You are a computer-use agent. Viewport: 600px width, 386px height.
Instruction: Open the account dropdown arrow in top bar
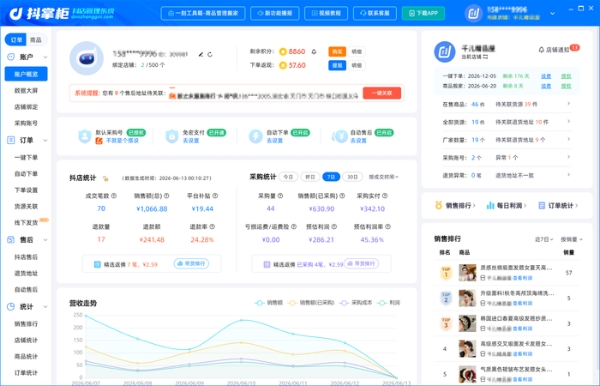(x=552, y=13)
